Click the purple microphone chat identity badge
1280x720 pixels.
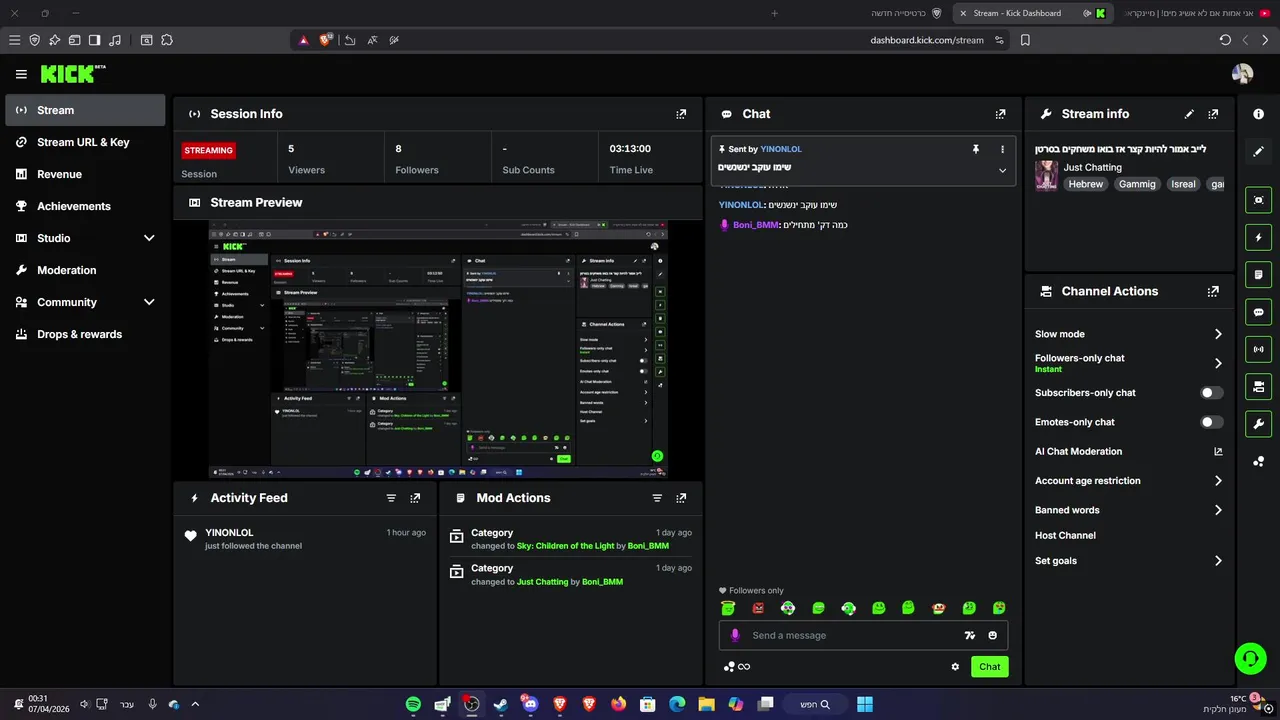(x=735, y=636)
